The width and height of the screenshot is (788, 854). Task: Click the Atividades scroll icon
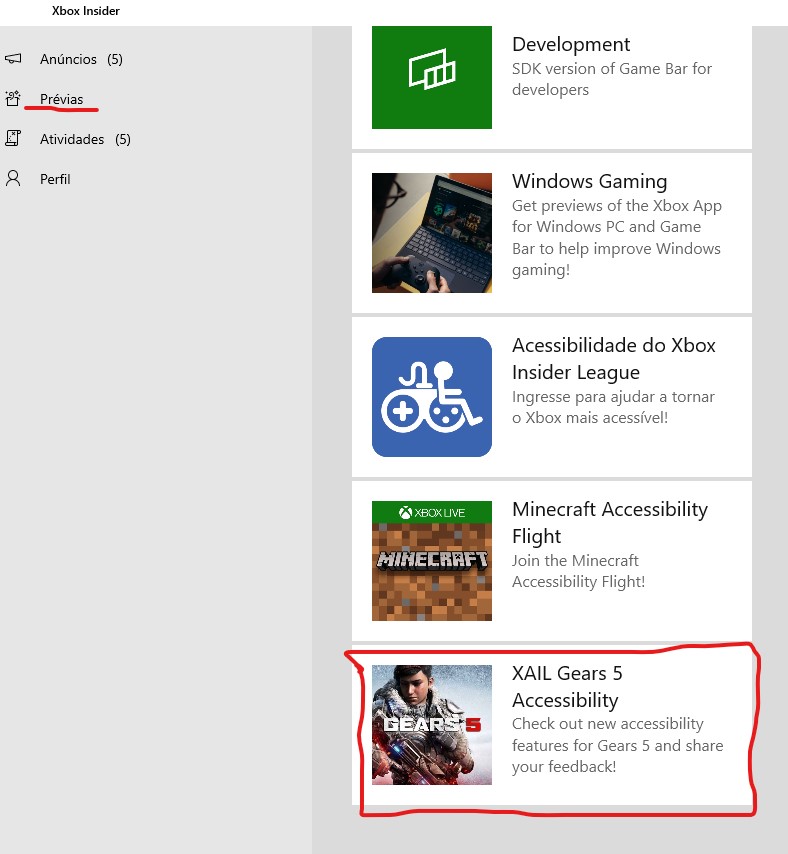coord(13,138)
